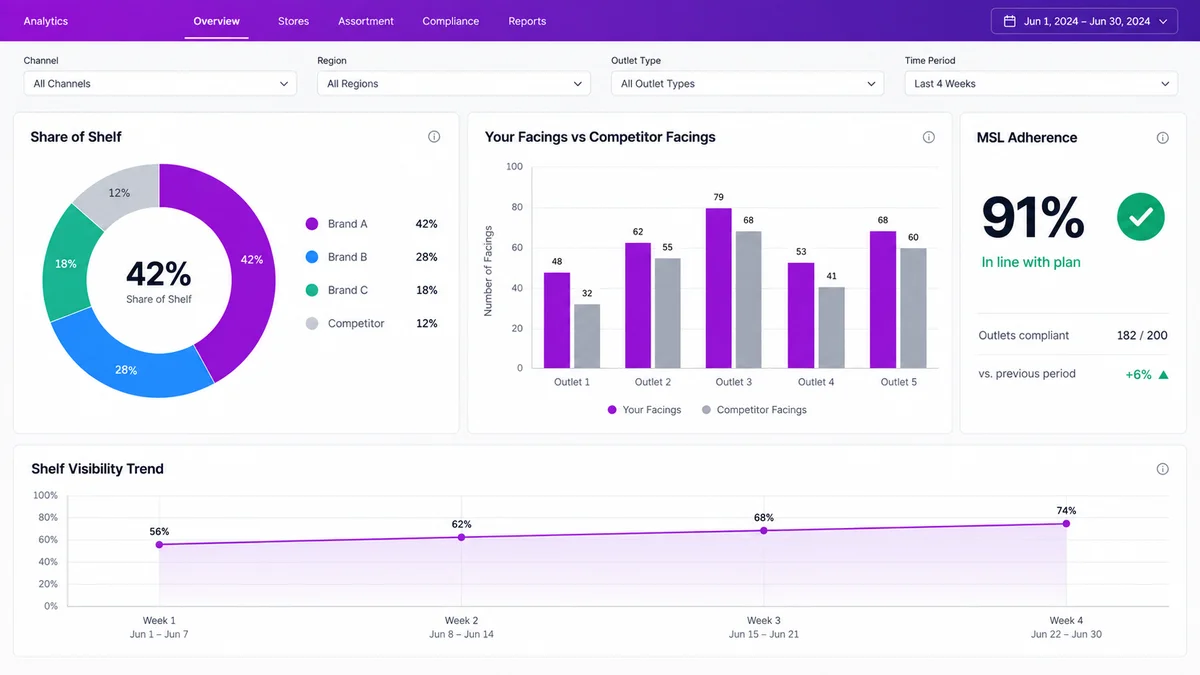The height and width of the screenshot is (675, 1200).
Task: Click the "Competitor" donut legend label
Action: click(356, 323)
